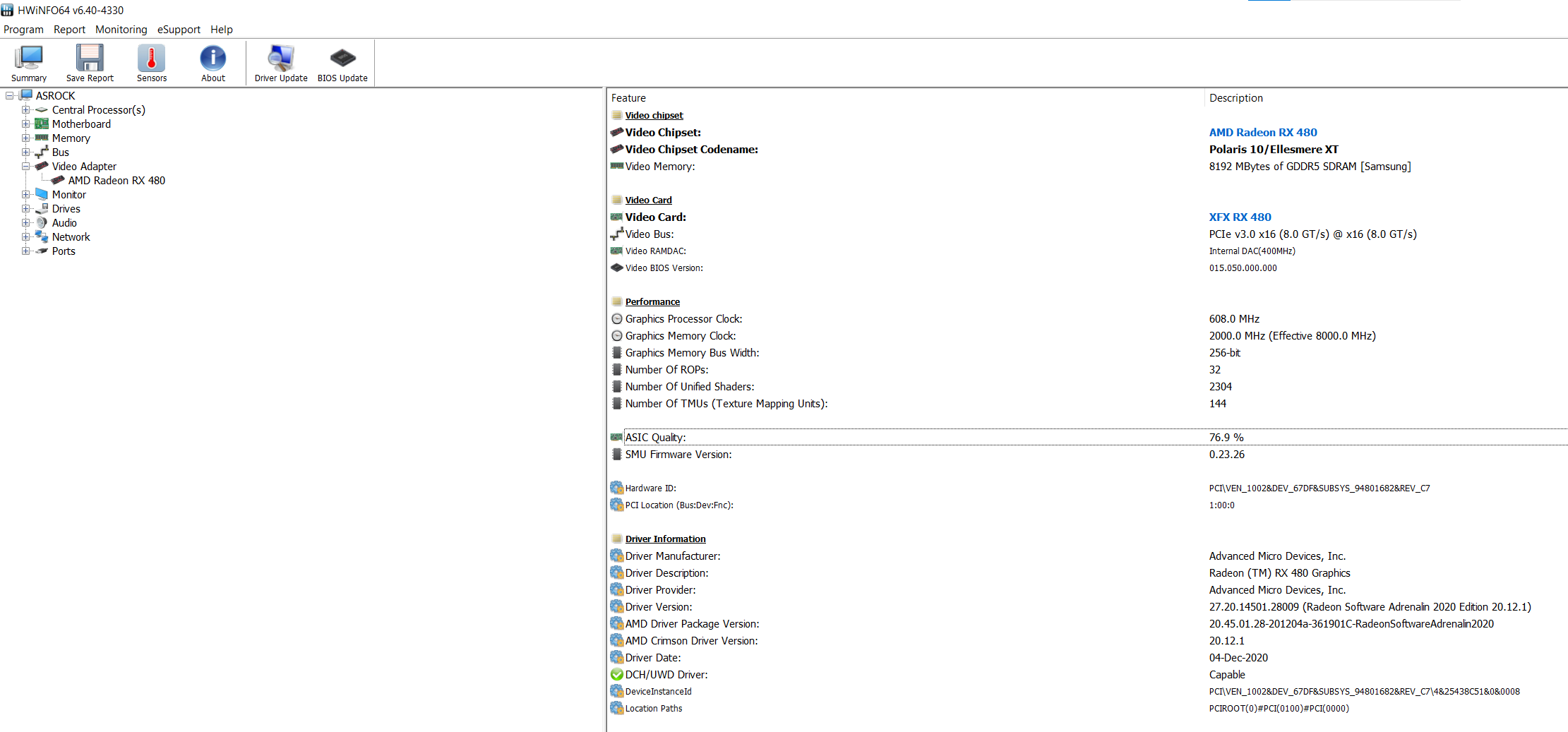Viewport: 1568px width, 732px height.
Task: Click the XFX RX 480 link
Action: coord(1240,217)
